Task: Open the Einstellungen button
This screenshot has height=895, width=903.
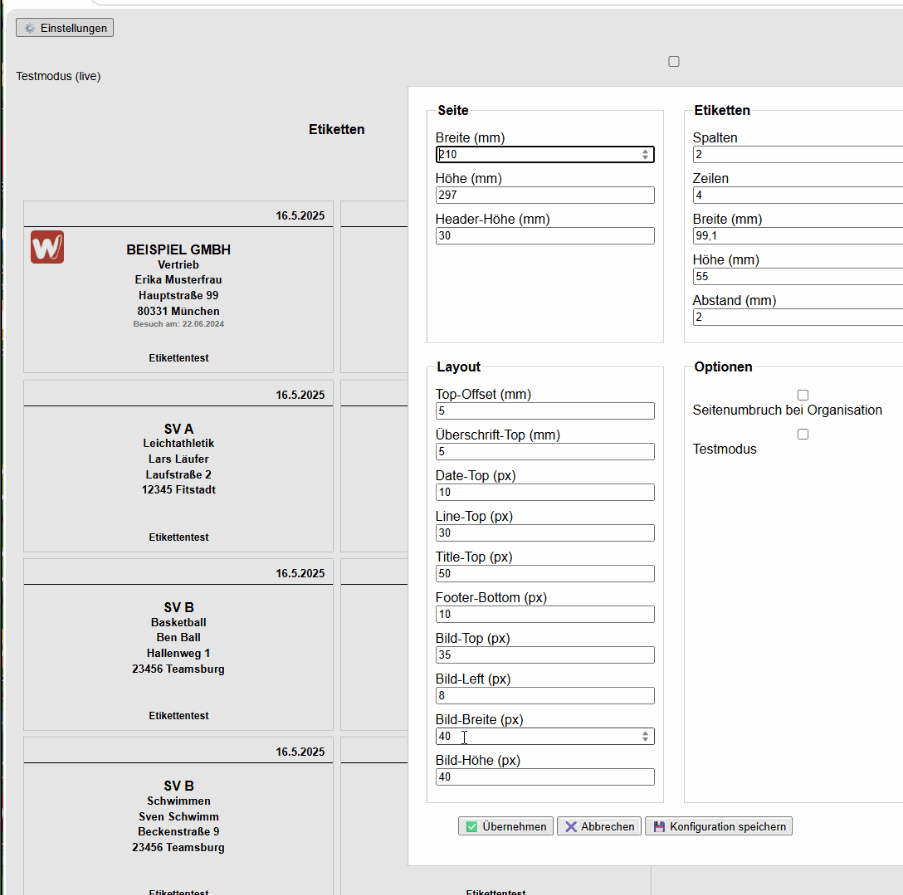Action: click(65, 28)
